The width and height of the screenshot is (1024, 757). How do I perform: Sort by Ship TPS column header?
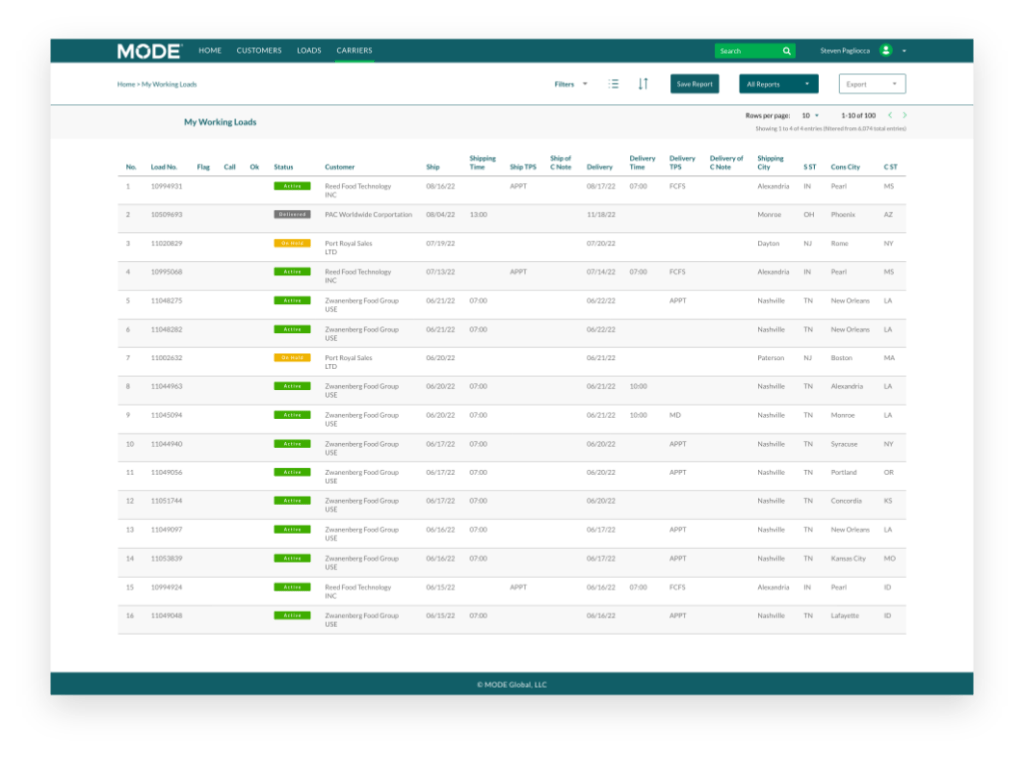click(x=522, y=167)
